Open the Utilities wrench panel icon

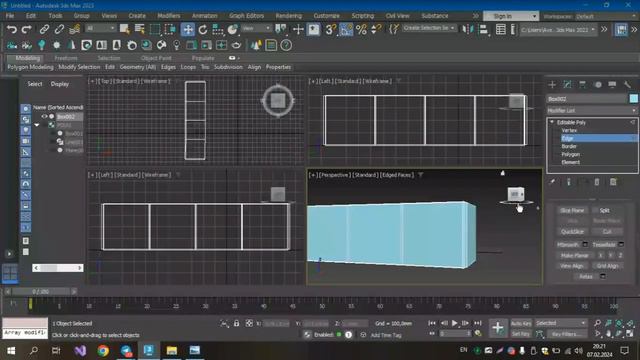click(627, 84)
